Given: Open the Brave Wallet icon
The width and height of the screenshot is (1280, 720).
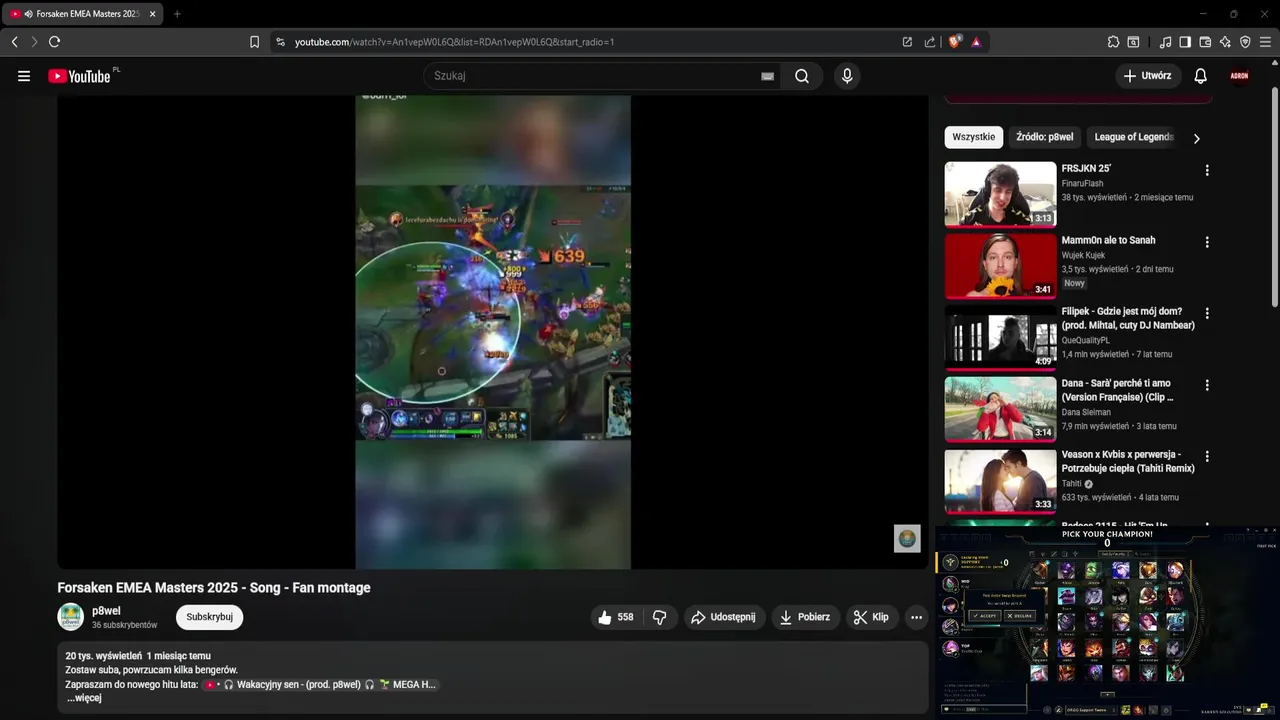Looking at the screenshot, I should coord(1205,42).
